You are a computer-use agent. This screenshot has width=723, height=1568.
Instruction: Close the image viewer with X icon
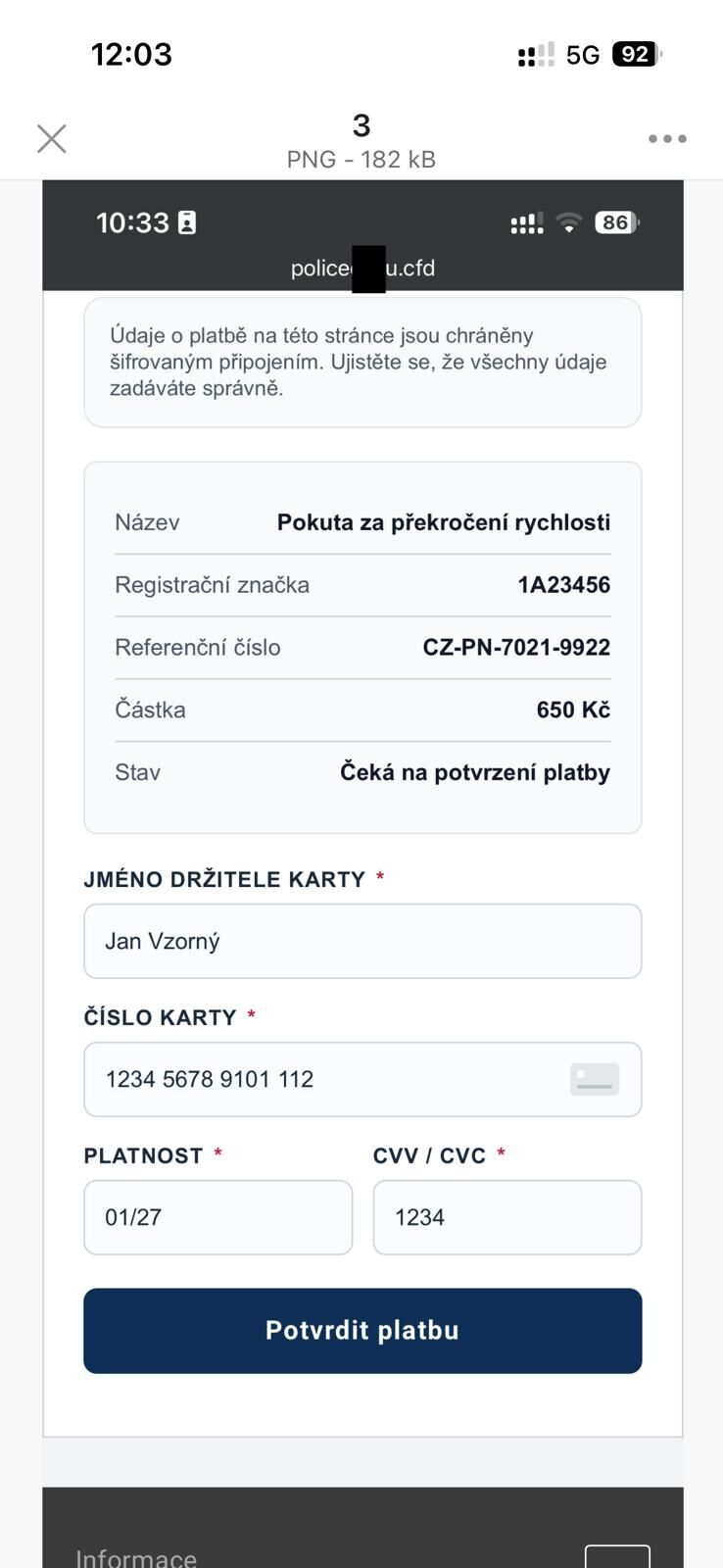coord(52,139)
